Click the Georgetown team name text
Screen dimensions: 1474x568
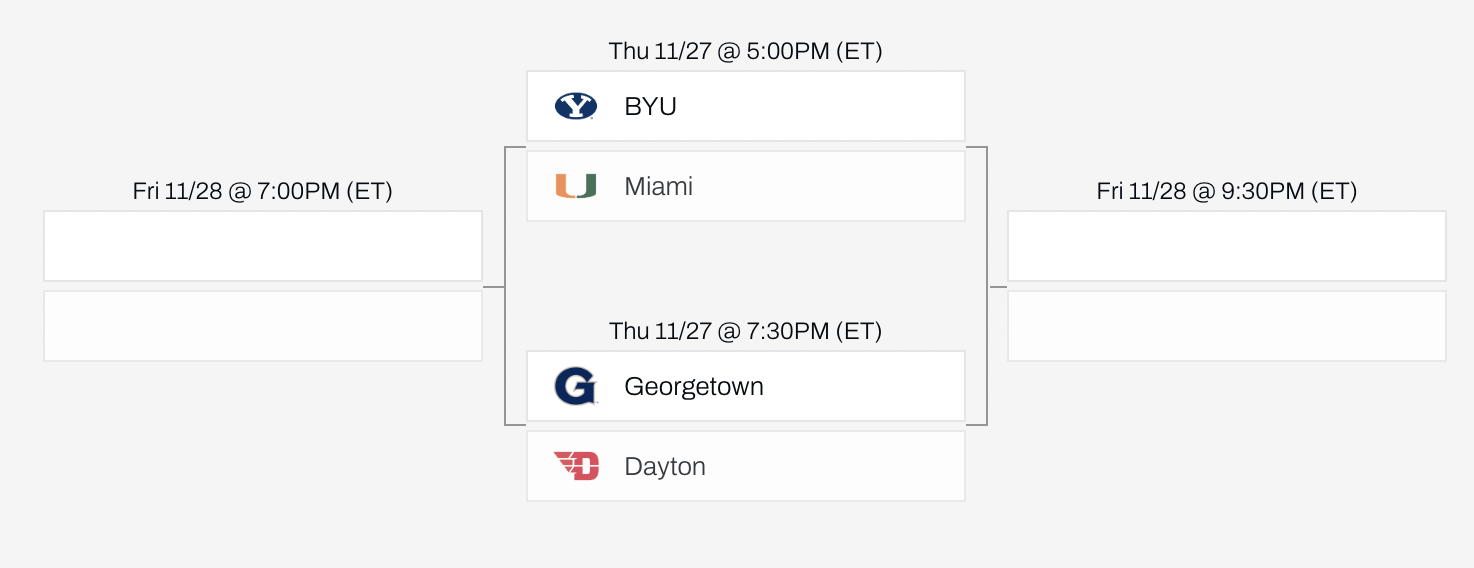pos(693,386)
